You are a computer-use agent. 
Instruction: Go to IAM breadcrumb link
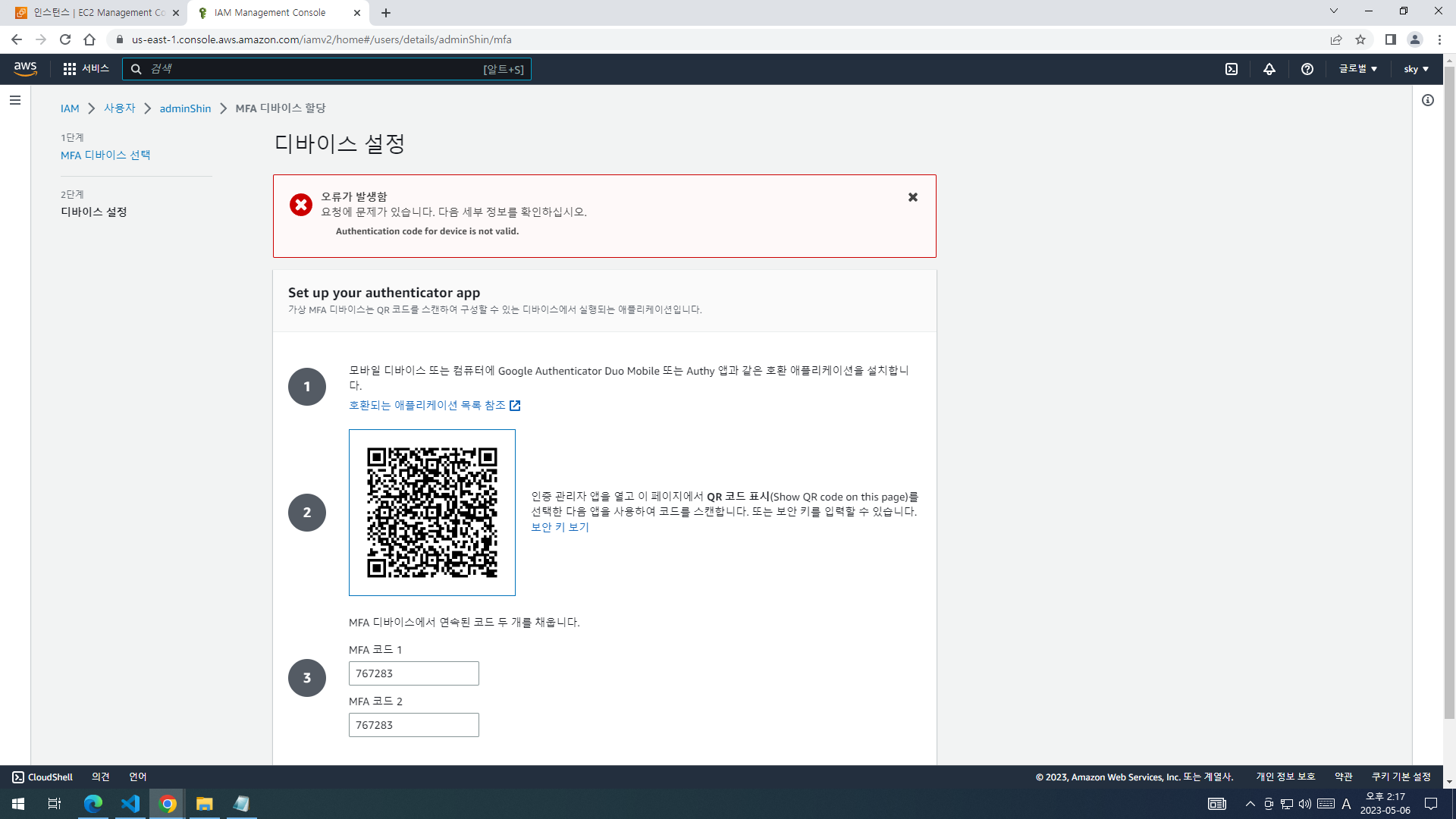click(70, 108)
